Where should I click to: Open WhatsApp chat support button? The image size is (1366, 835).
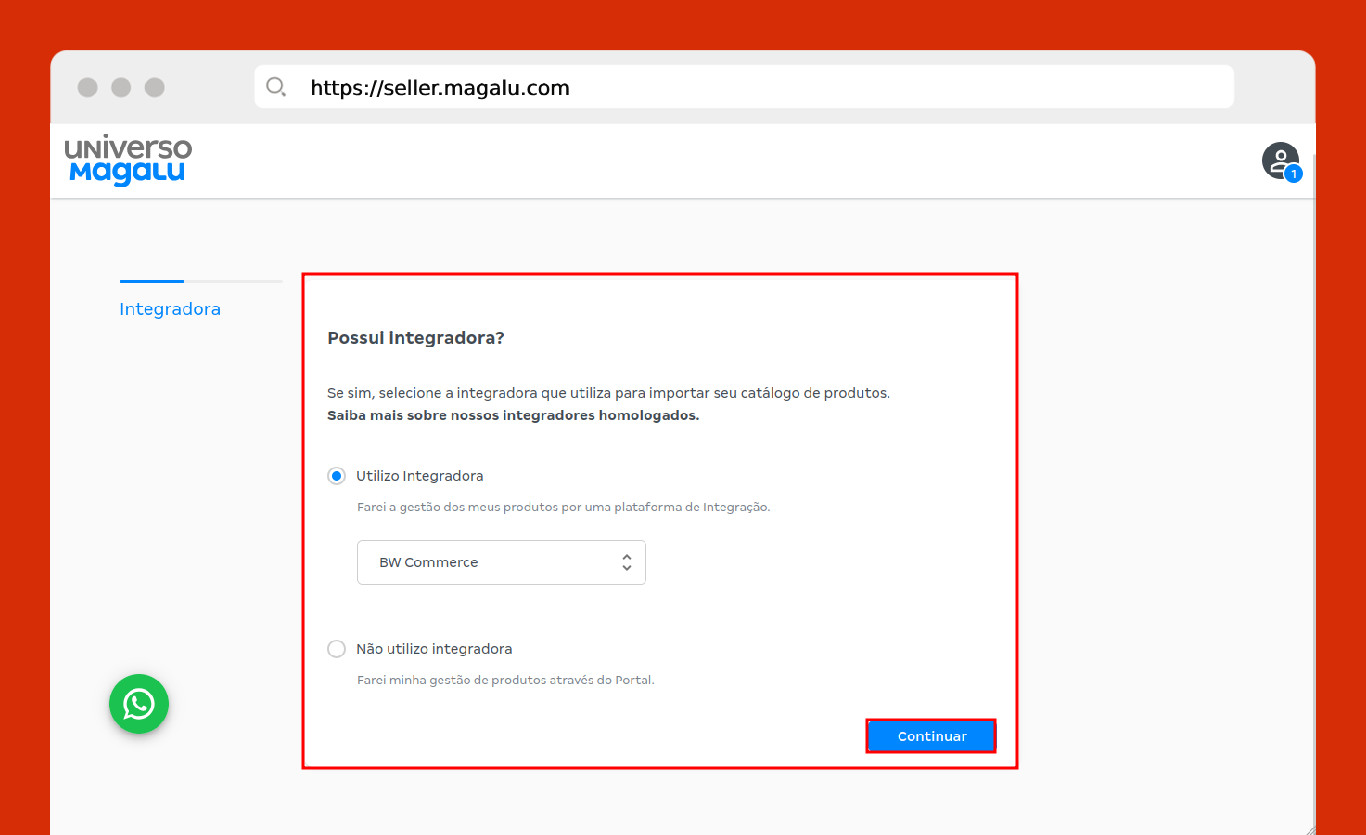(x=139, y=704)
